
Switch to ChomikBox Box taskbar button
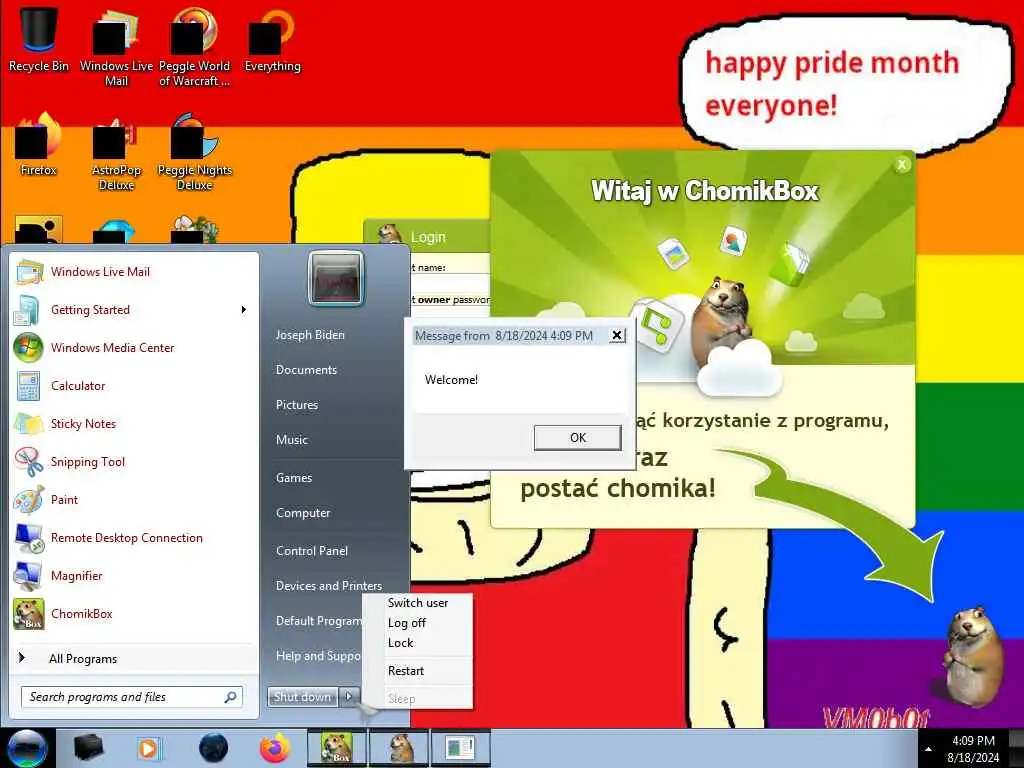pyautogui.click(x=336, y=748)
